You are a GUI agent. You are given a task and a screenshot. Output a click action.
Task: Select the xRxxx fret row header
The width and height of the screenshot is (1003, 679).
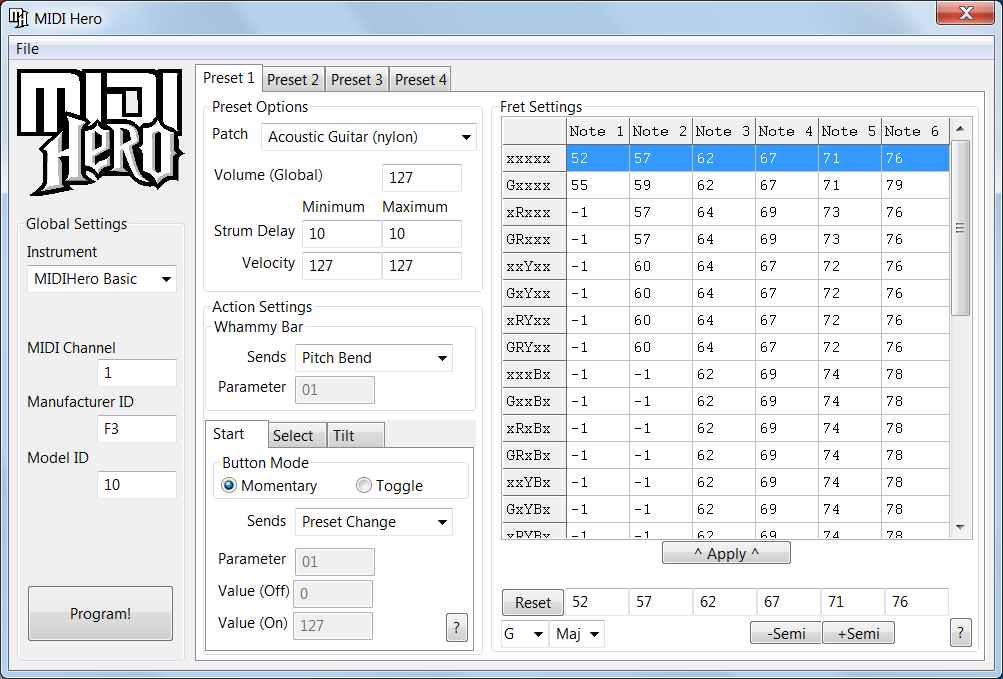(x=533, y=212)
